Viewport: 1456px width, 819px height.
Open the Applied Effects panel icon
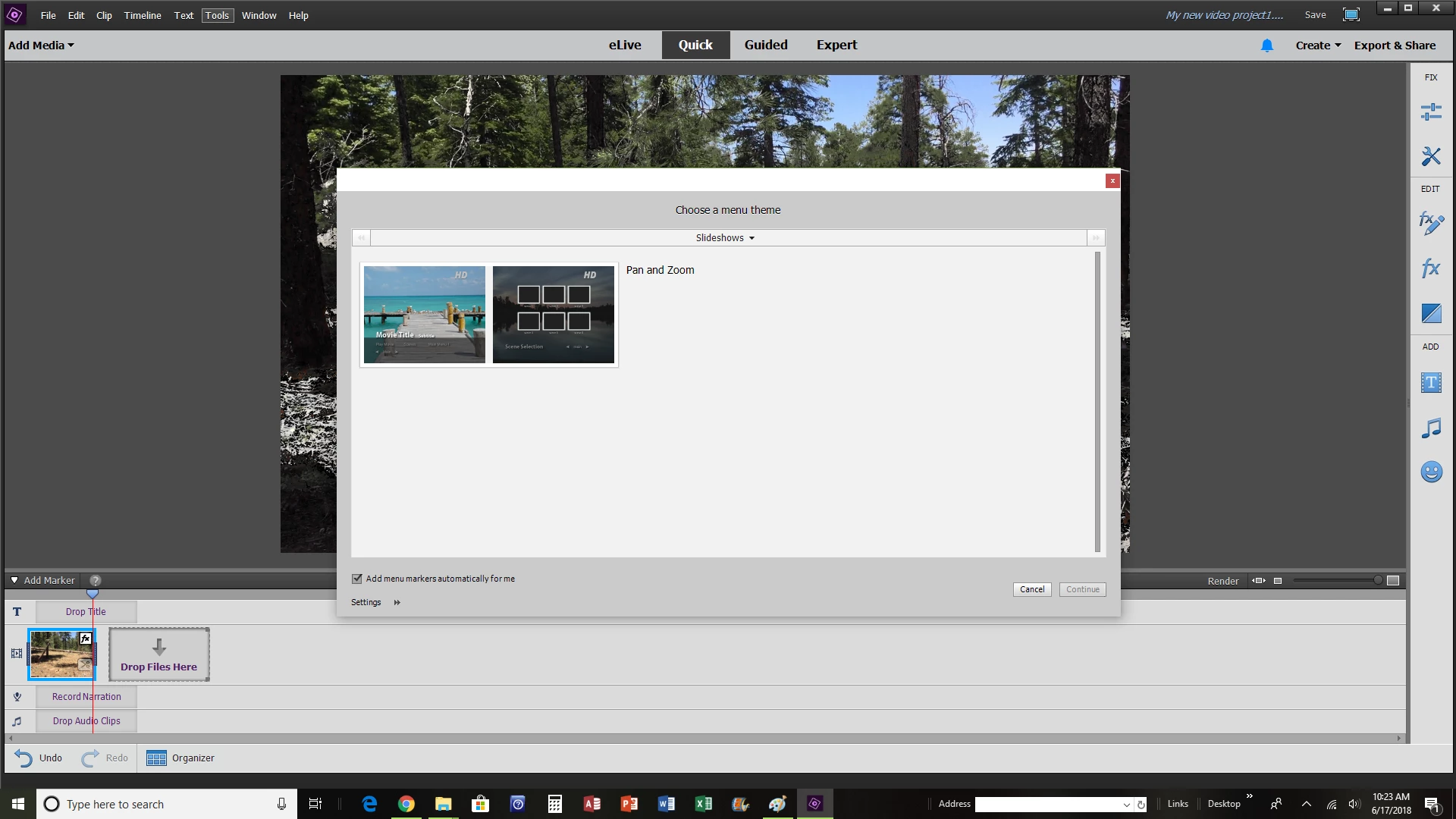click(x=1430, y=224)
